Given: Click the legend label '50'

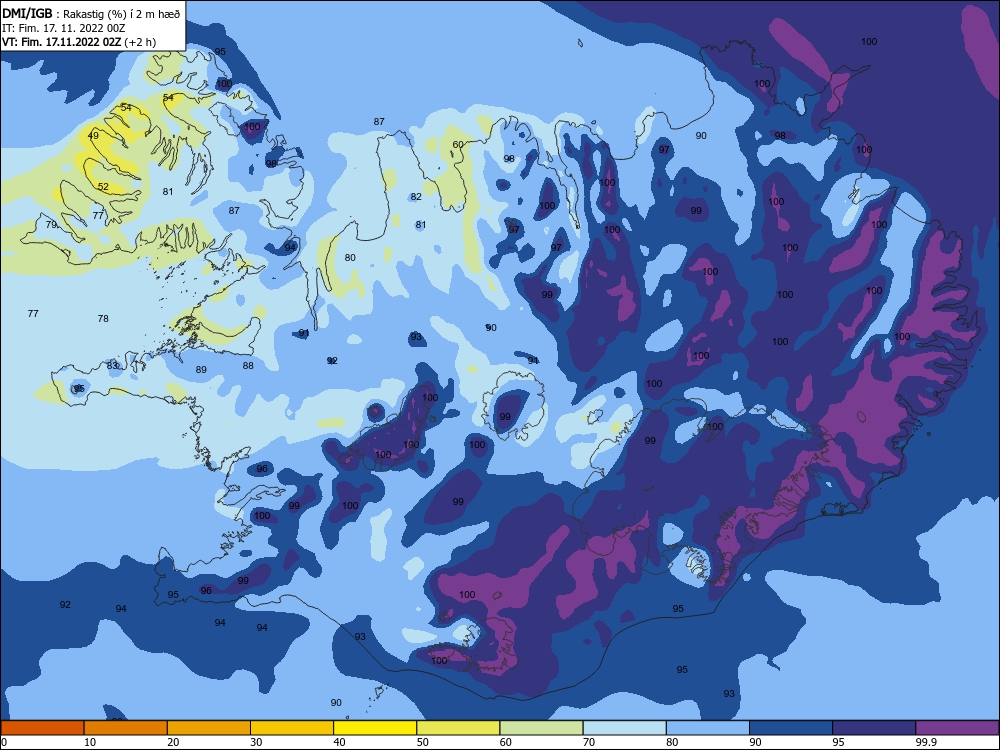Looking at the screenshot, I should [x=422, y=742].
